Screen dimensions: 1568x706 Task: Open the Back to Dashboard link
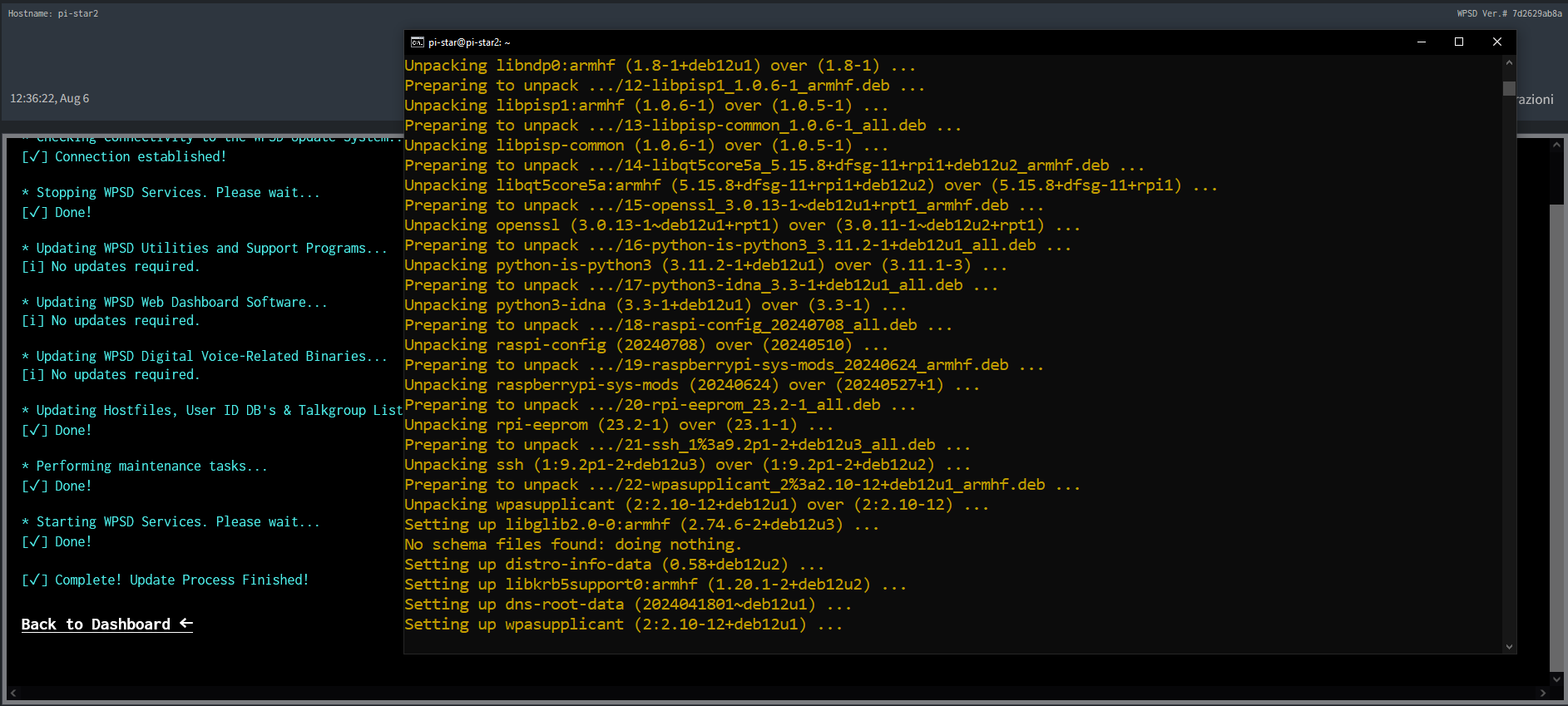[106, 625]
